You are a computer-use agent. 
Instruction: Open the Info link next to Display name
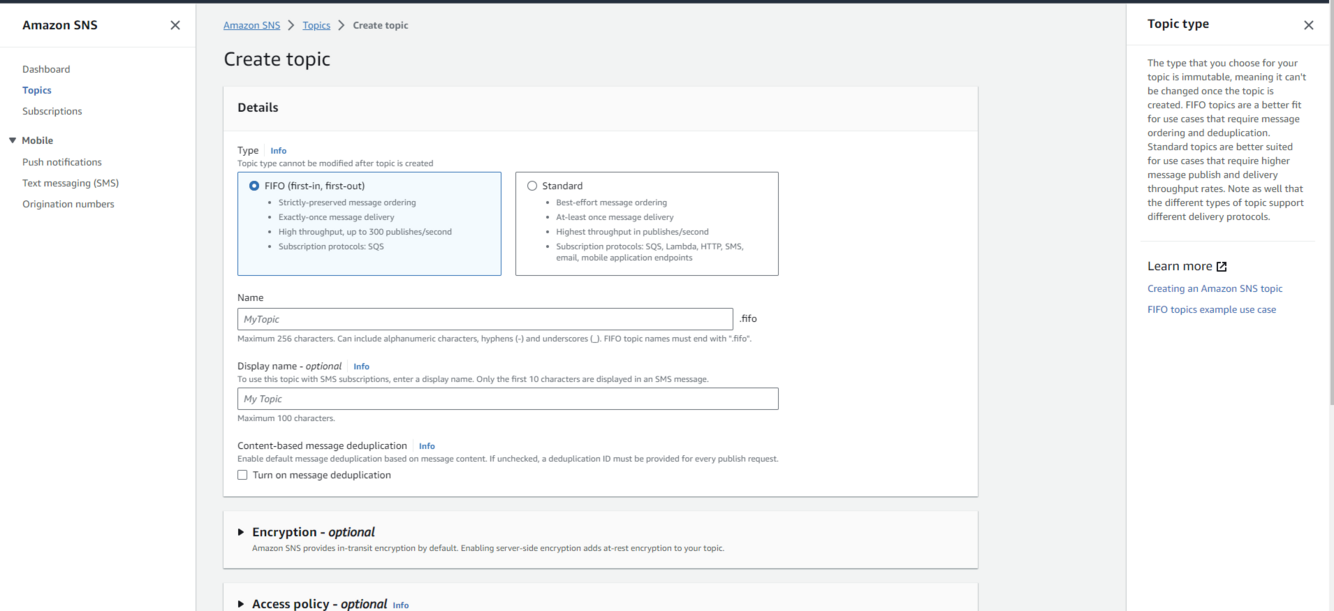click(x=361, y=367)
